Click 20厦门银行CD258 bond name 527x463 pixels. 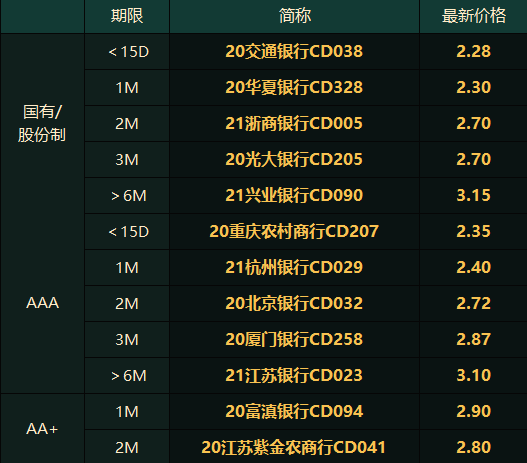coord(294,339)
